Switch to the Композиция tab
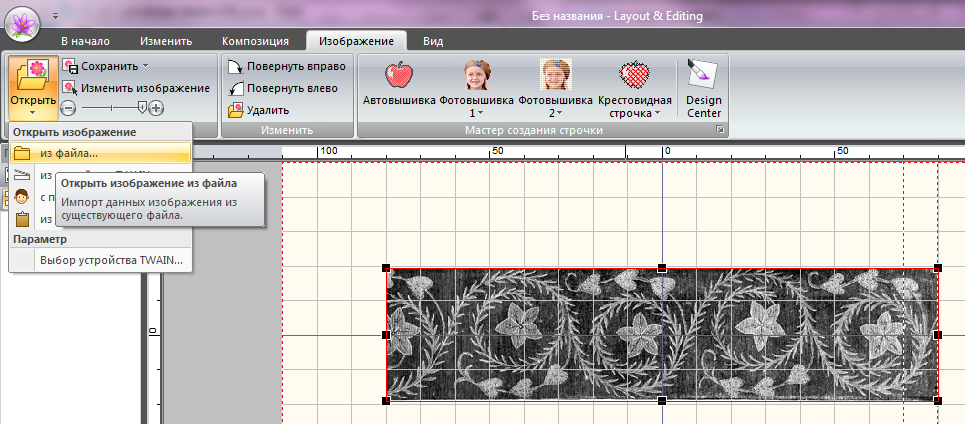The width and height of the screenshot is (965, 425). point(255,41)
